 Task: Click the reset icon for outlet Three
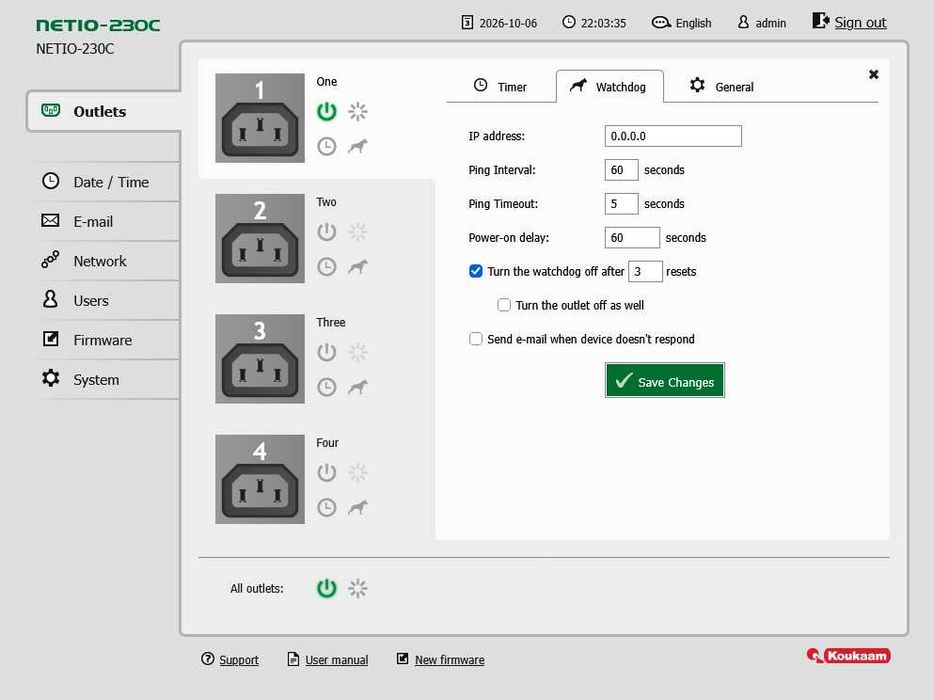[x=357, y=352]
